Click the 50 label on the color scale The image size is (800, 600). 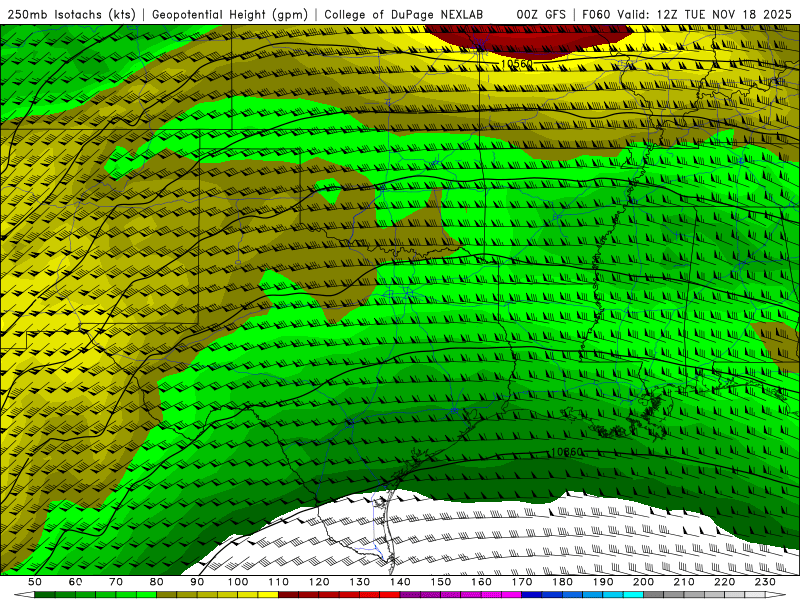point(35,582)
